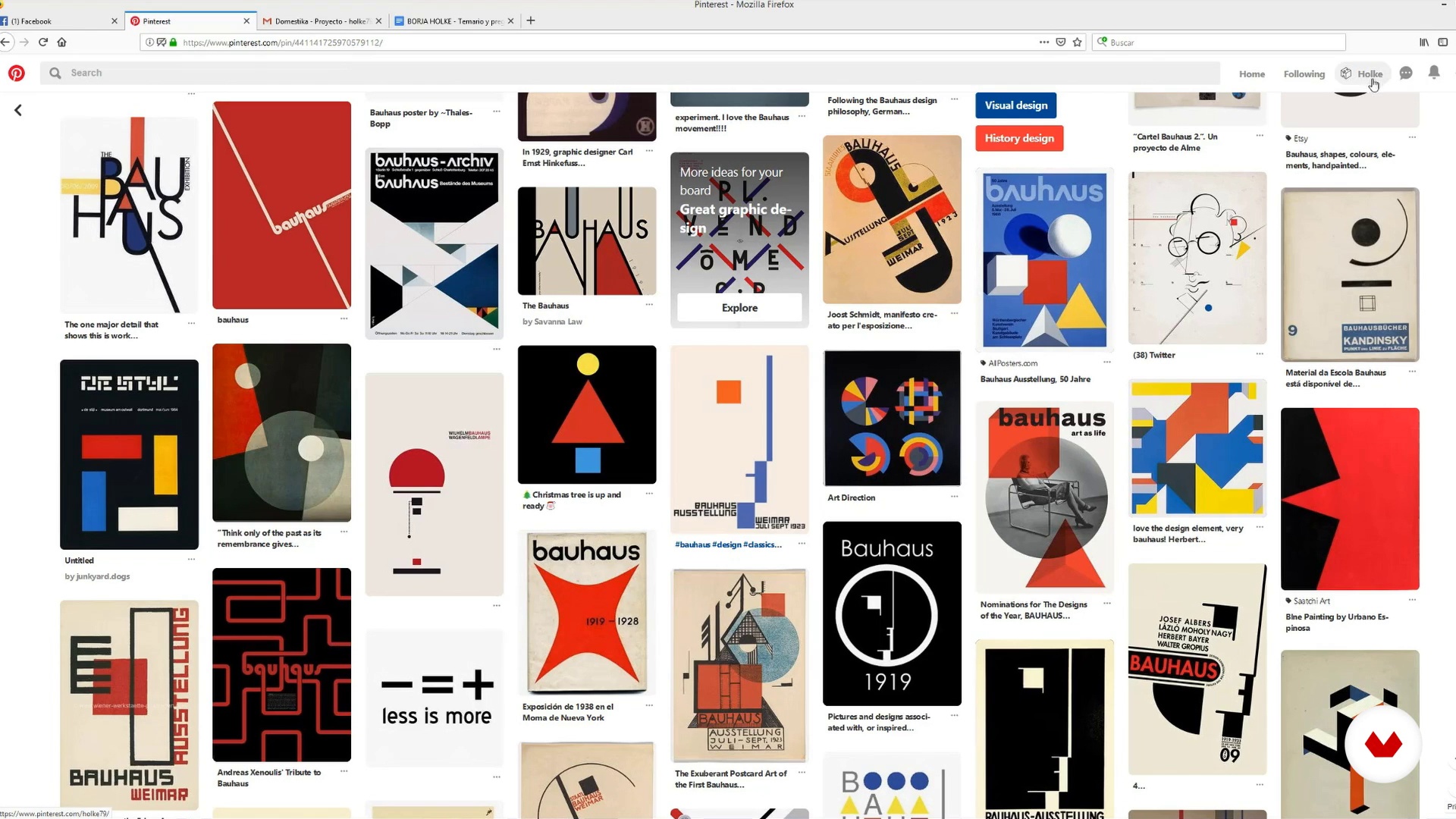This screenshot has width=1456, height=819.
Task: Click the 'Exposición de 1938 en el Moma' caption
Action: 568,712
